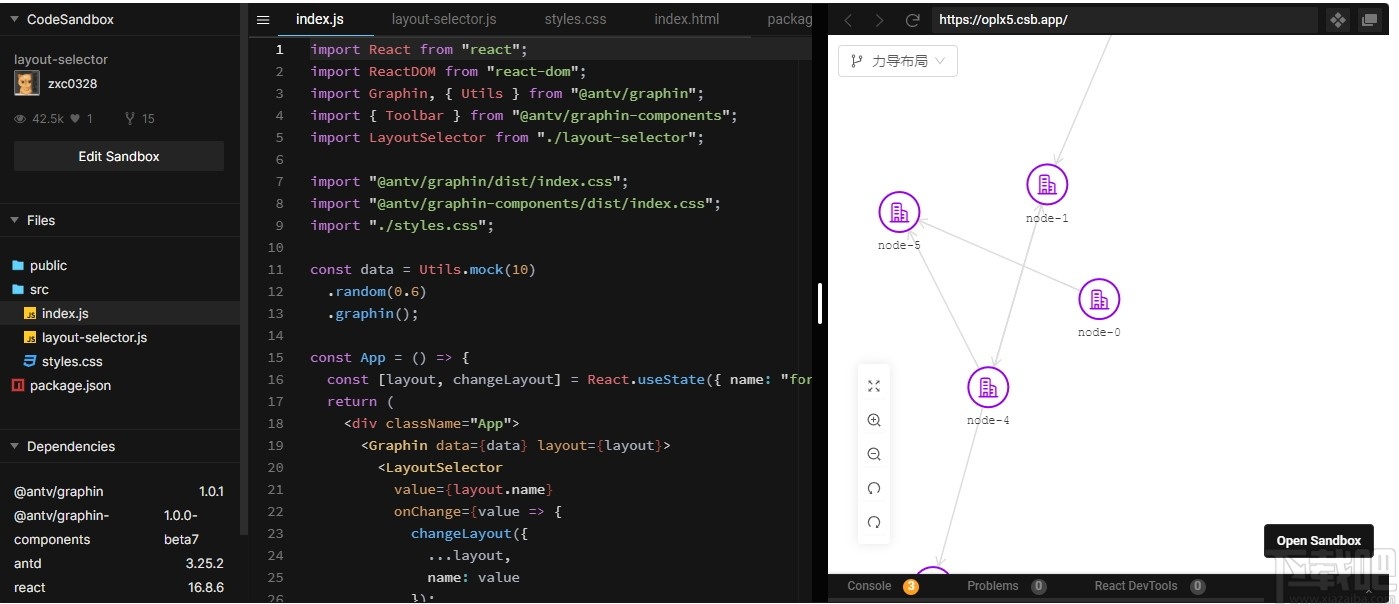Open preview in a new window icon

[1369, 19]
